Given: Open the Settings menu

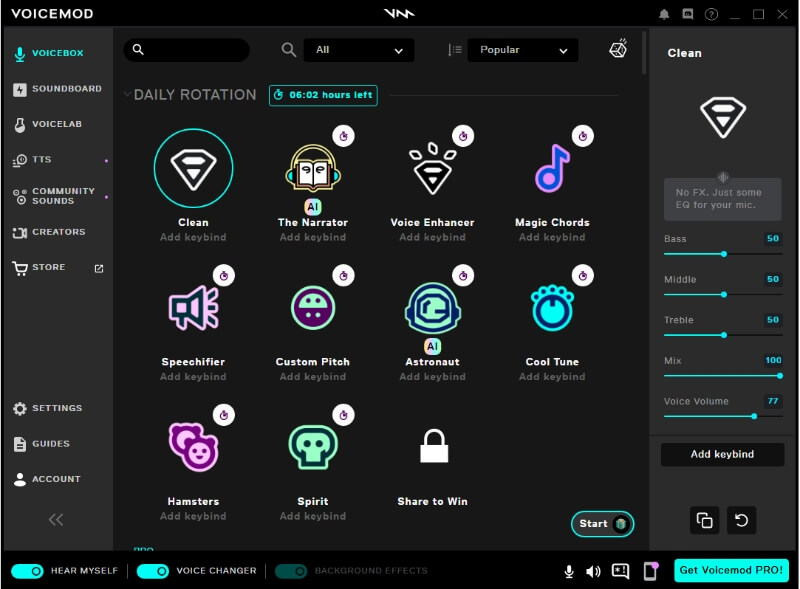Looking at the screenshot, I should [50, 408].
